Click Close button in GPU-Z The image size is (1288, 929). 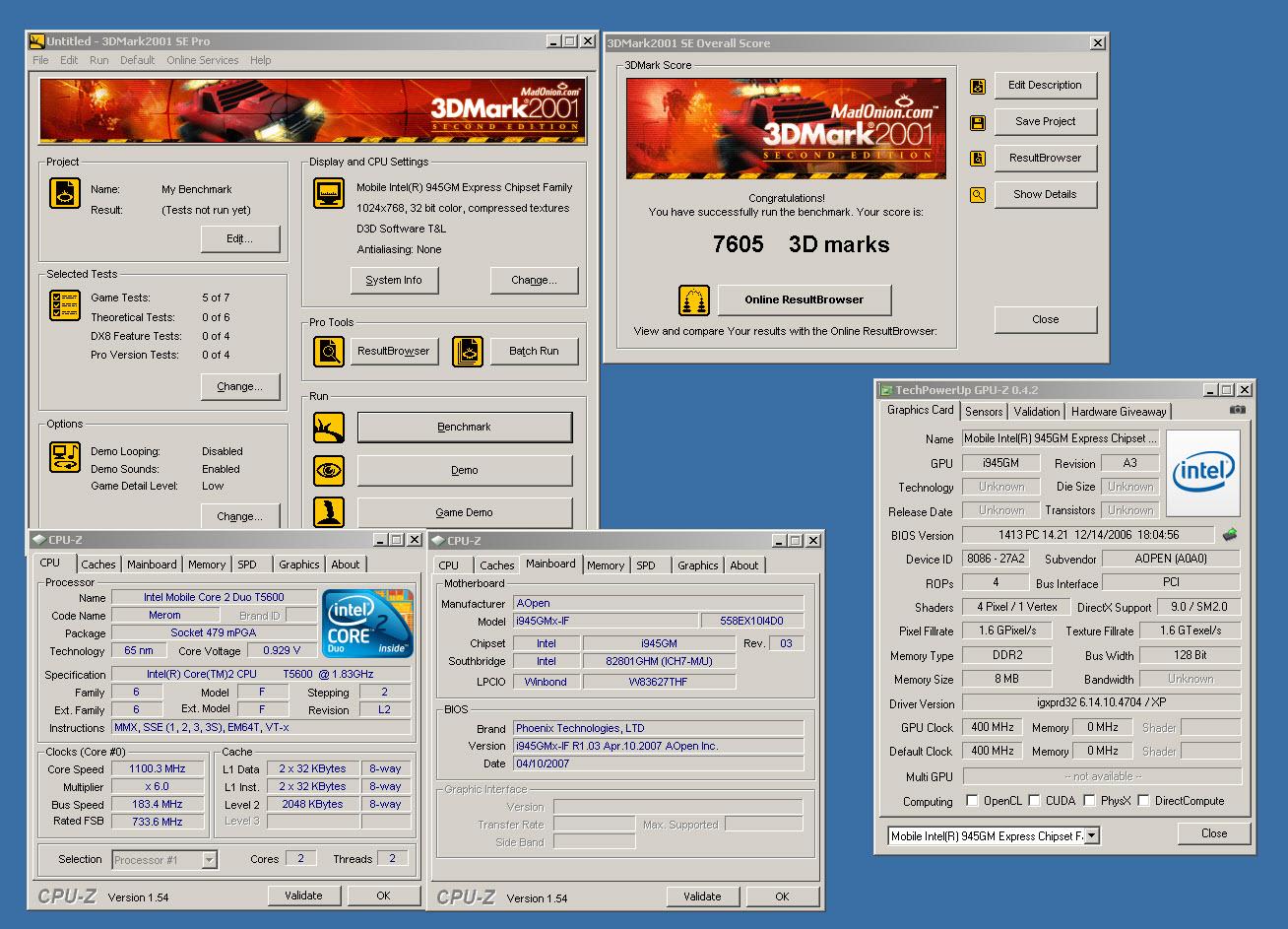click(1214, 833)
